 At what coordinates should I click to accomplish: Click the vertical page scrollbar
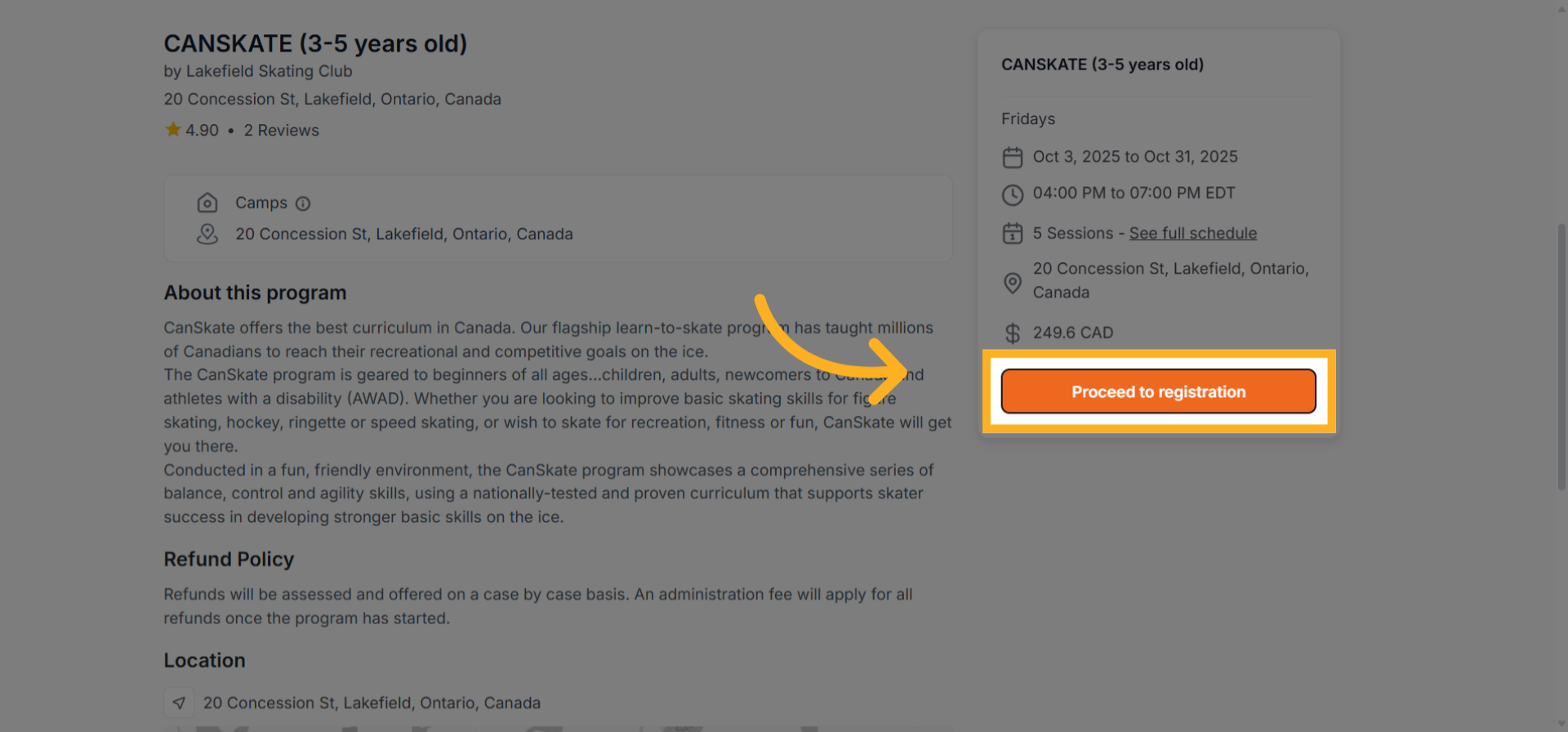1561,356
